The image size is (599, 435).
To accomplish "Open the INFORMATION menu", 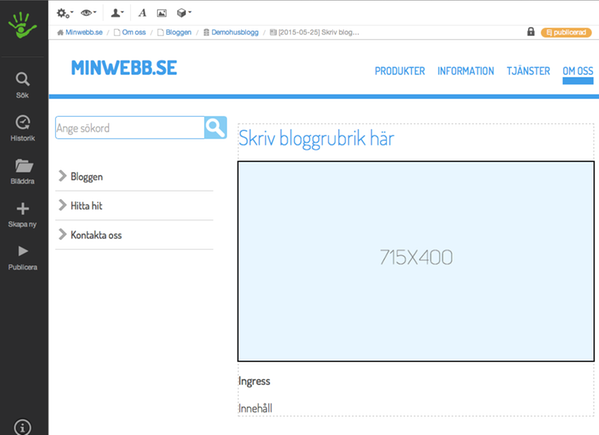I will point(466,71).
